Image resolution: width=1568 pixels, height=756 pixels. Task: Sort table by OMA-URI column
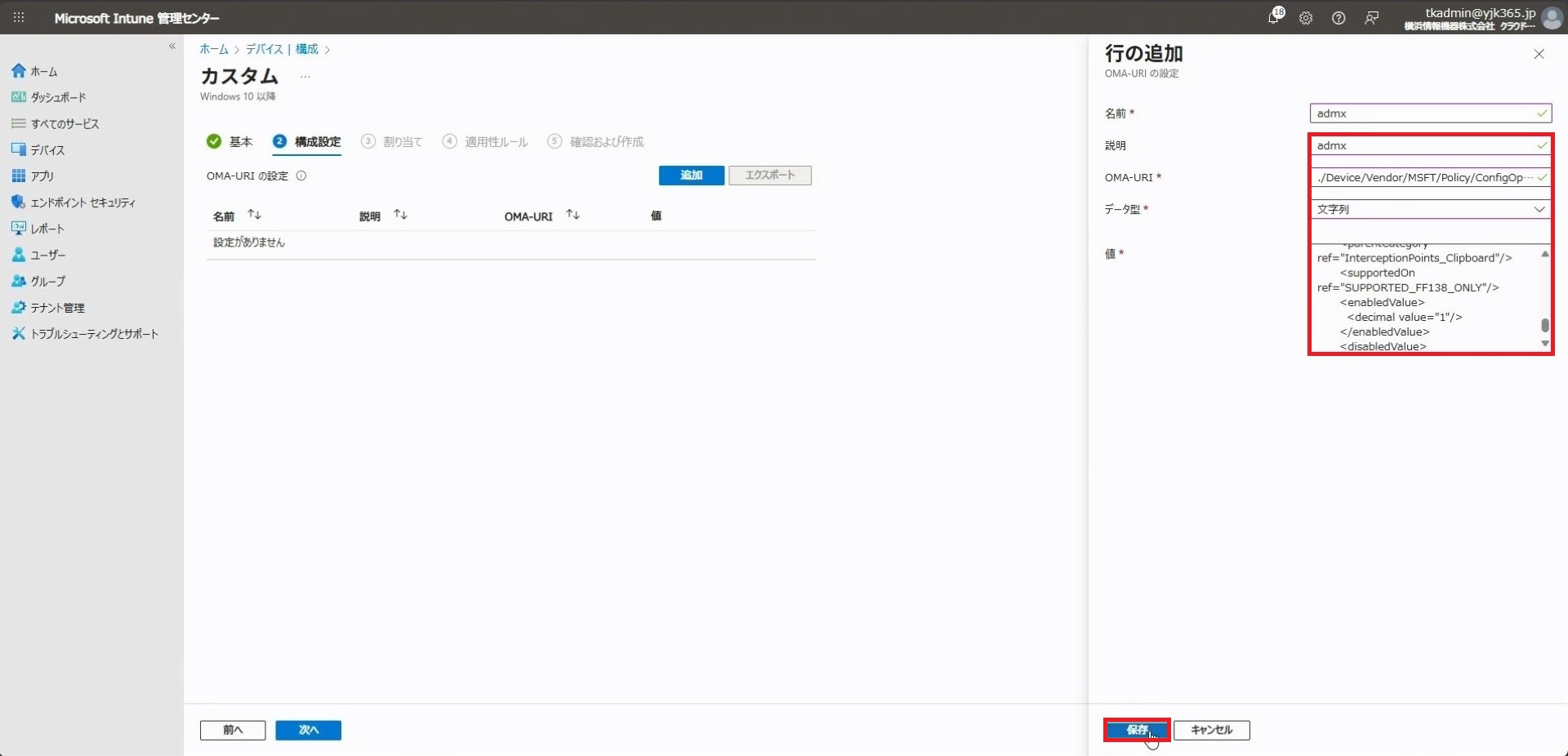572,216
